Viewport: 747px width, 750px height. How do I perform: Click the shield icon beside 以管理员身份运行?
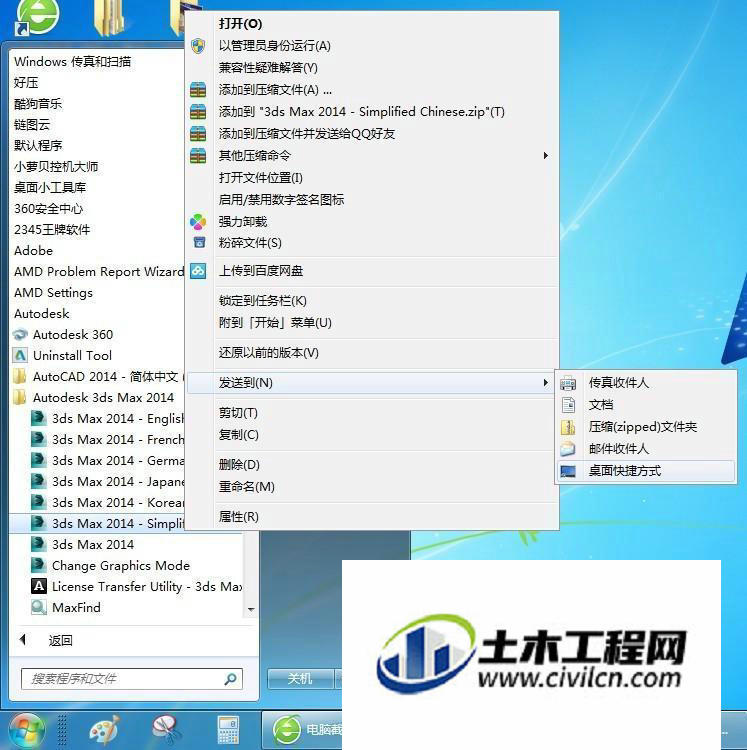(x=198, y=46)
